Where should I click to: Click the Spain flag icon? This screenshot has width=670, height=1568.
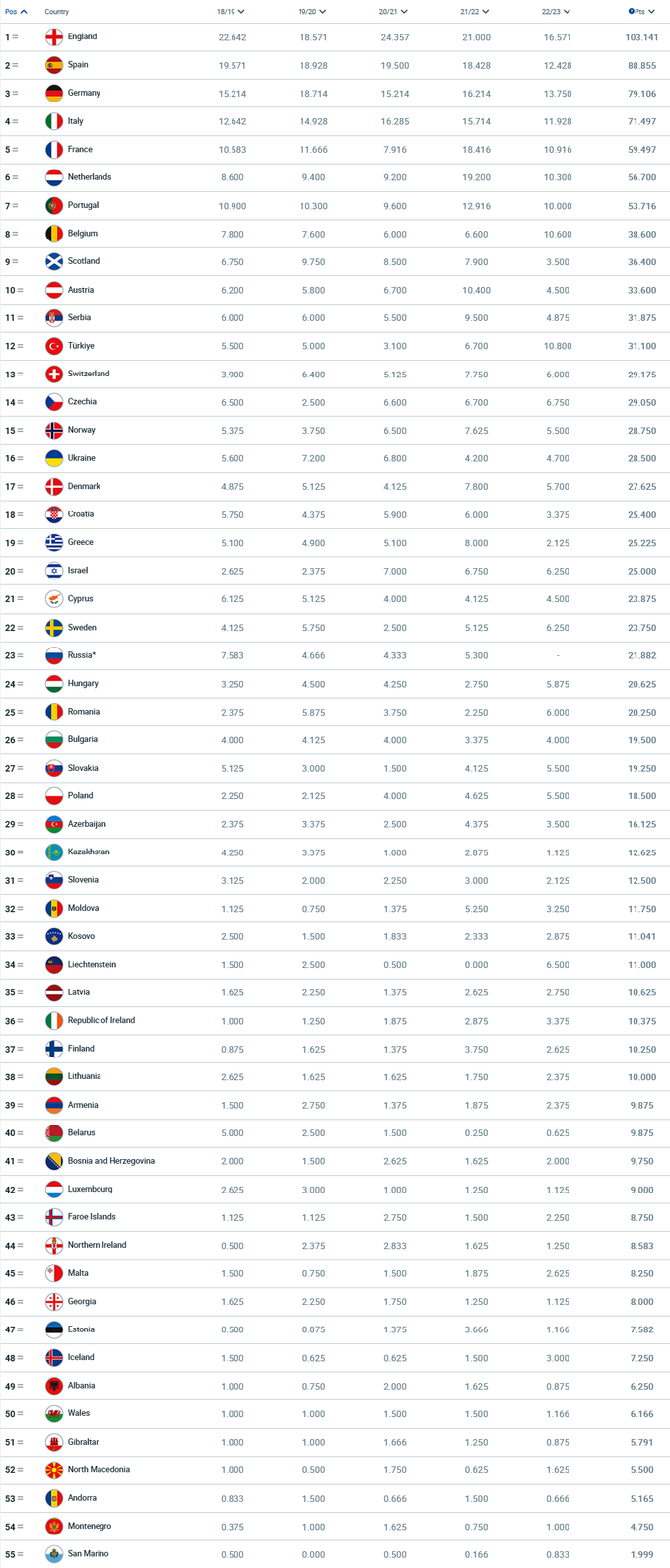54,65
